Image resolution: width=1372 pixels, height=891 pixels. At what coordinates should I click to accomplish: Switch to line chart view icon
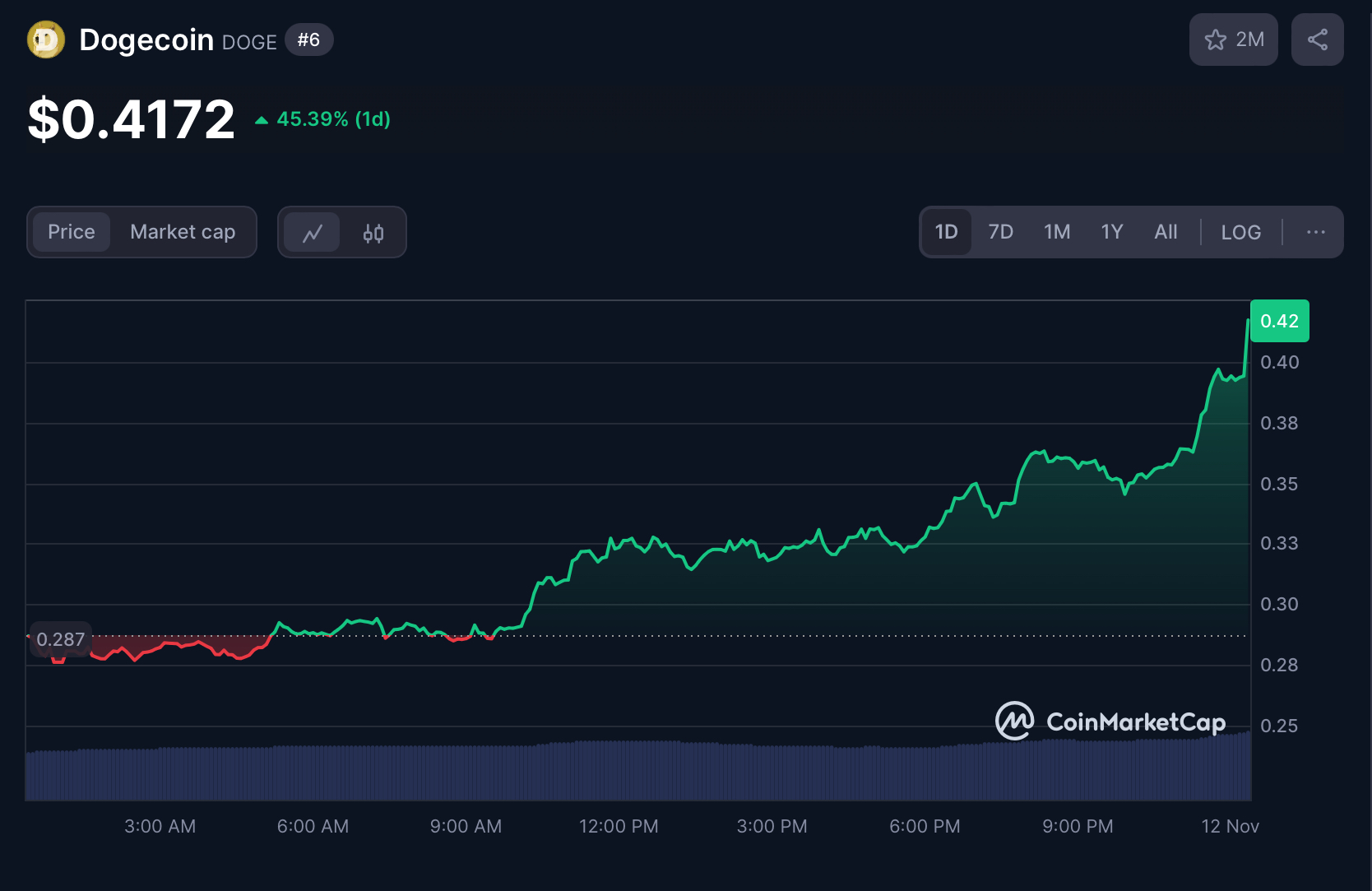[312, 233]
